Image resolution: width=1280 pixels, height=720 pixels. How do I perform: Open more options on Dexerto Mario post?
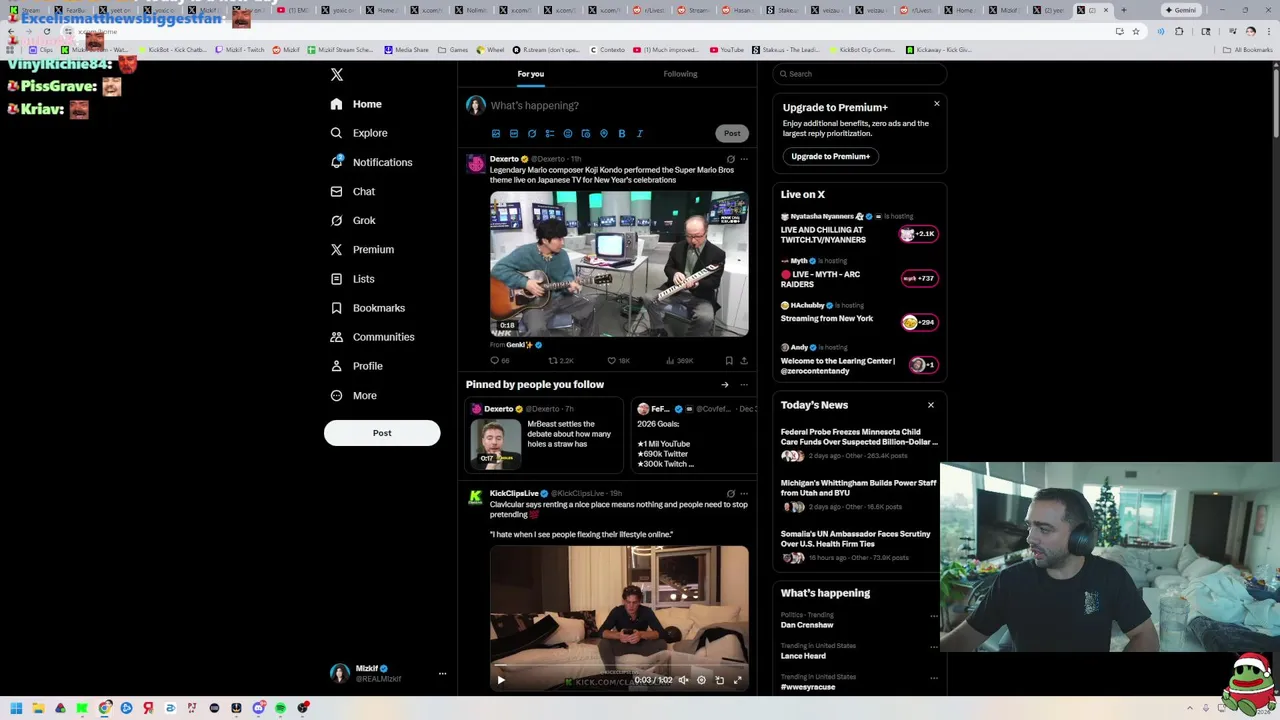click(x=744, y=159)
